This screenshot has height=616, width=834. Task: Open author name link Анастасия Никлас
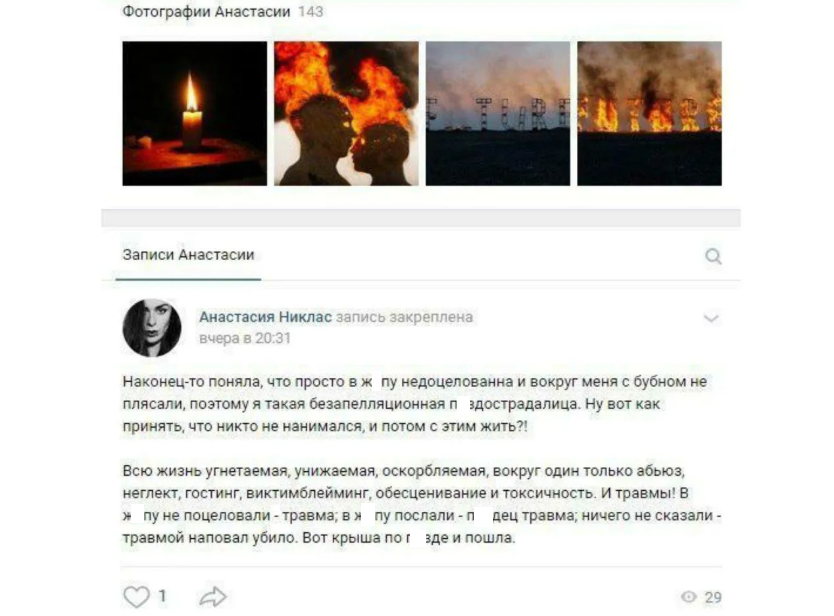[x=265, y=317]
